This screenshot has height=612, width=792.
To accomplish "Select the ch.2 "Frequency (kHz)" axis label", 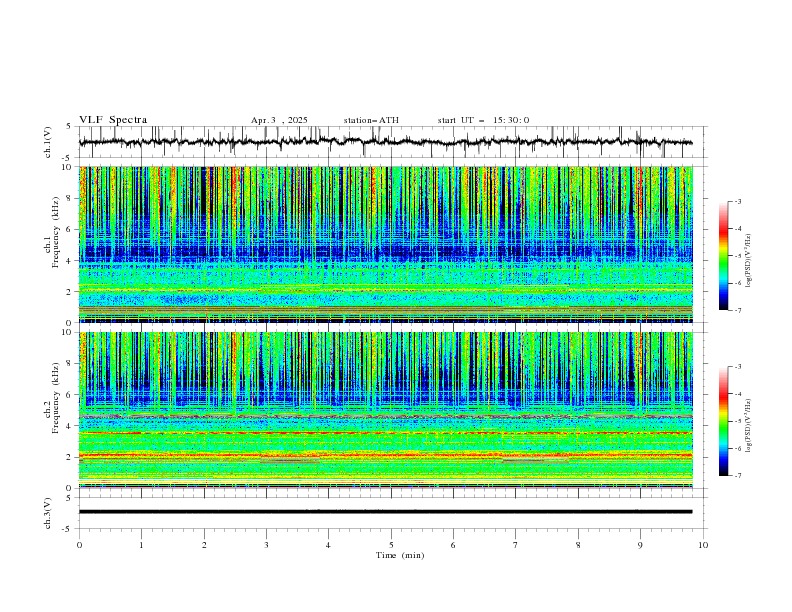I will (x=55, y=397).
